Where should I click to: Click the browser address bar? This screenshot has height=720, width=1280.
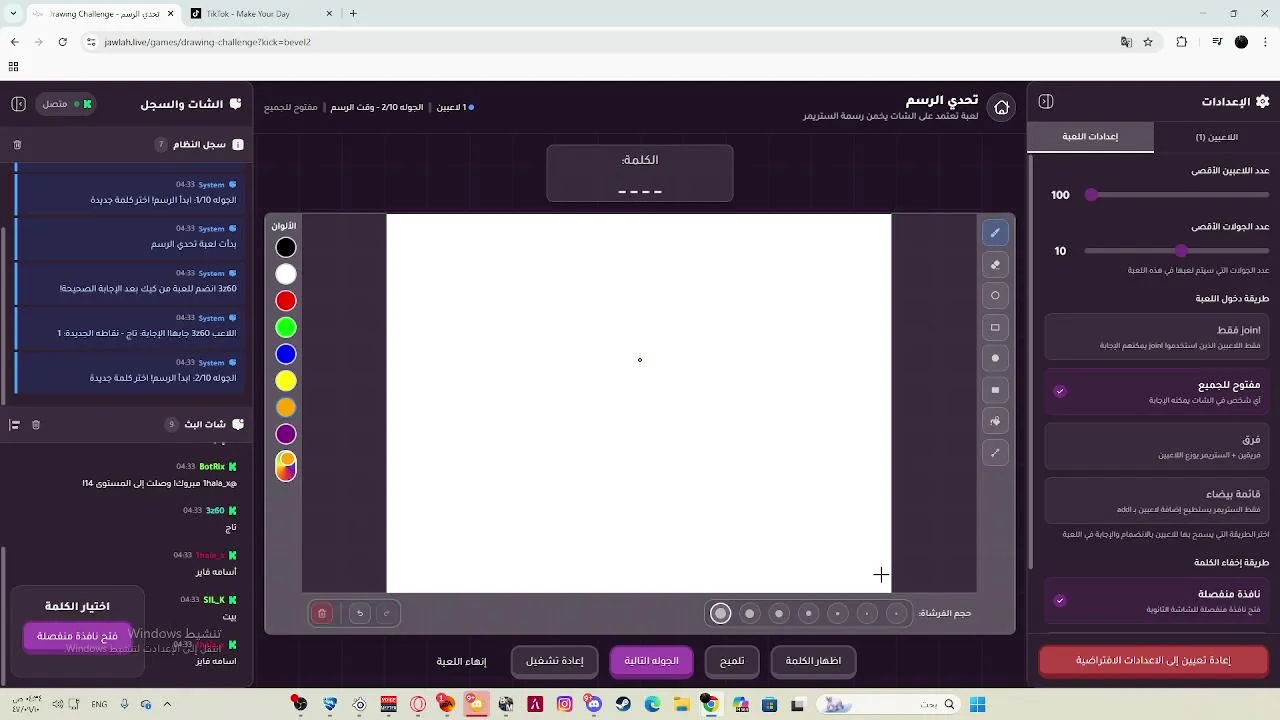pos(600,42)
